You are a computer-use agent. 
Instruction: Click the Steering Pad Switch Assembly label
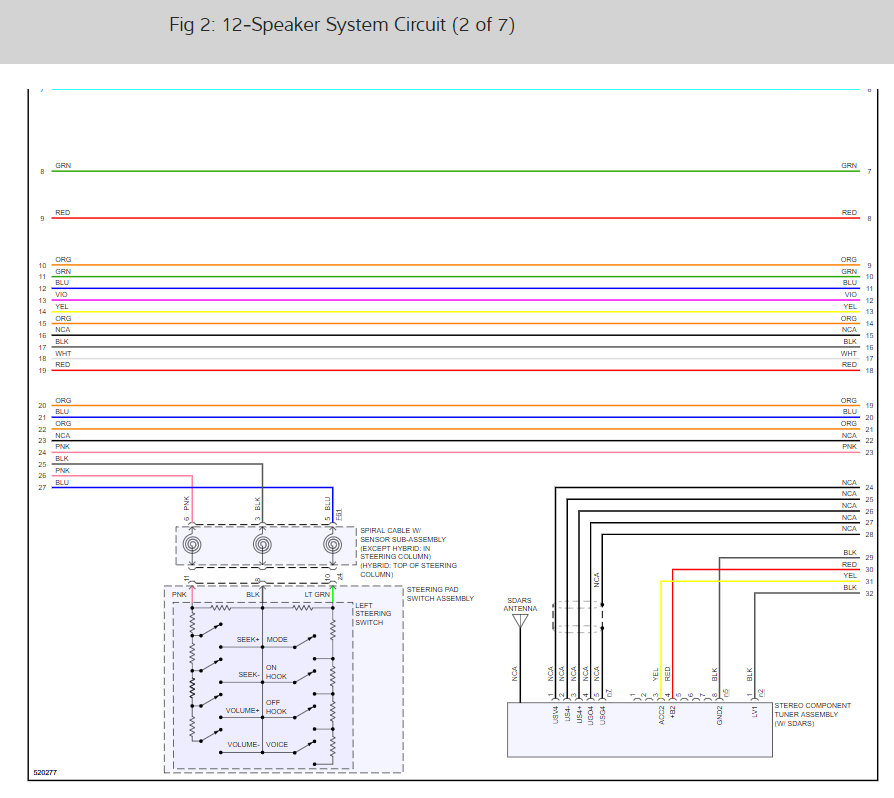point(440,594)
